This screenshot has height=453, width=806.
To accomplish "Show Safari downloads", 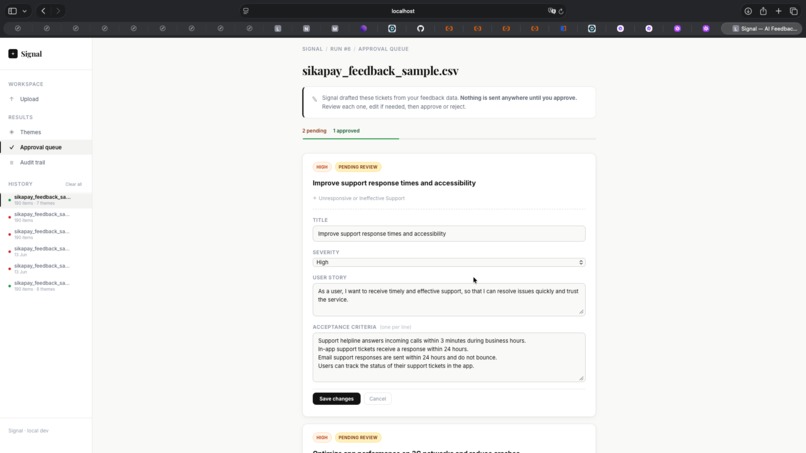I will point(748,11).
